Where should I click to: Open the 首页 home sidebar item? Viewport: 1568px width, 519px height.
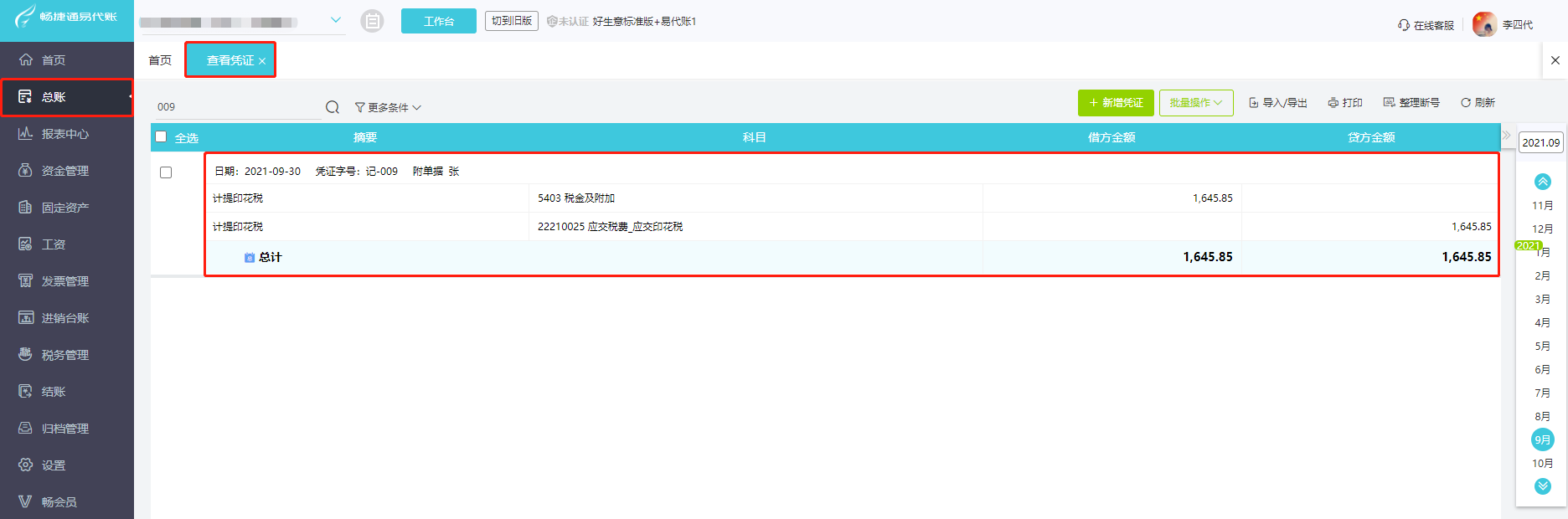tap(67, 60)
